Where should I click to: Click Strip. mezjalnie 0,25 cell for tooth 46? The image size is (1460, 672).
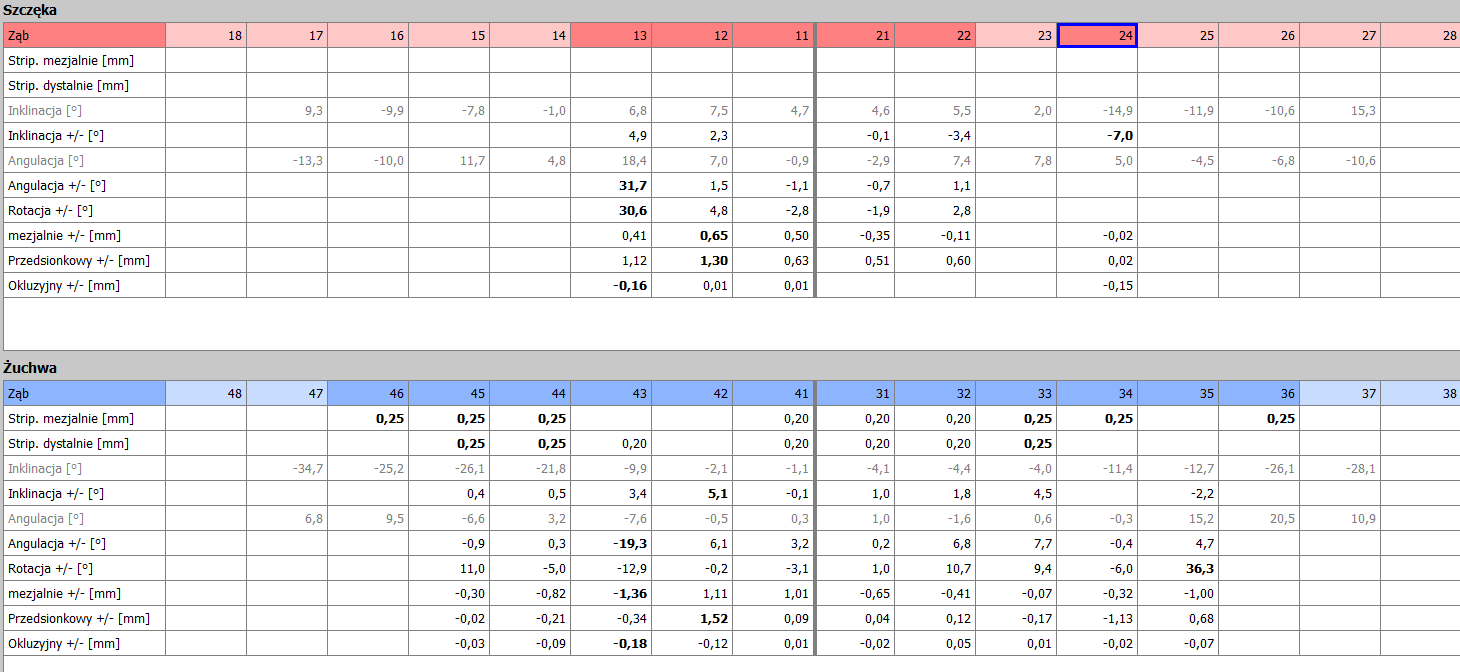click(368, 419)
